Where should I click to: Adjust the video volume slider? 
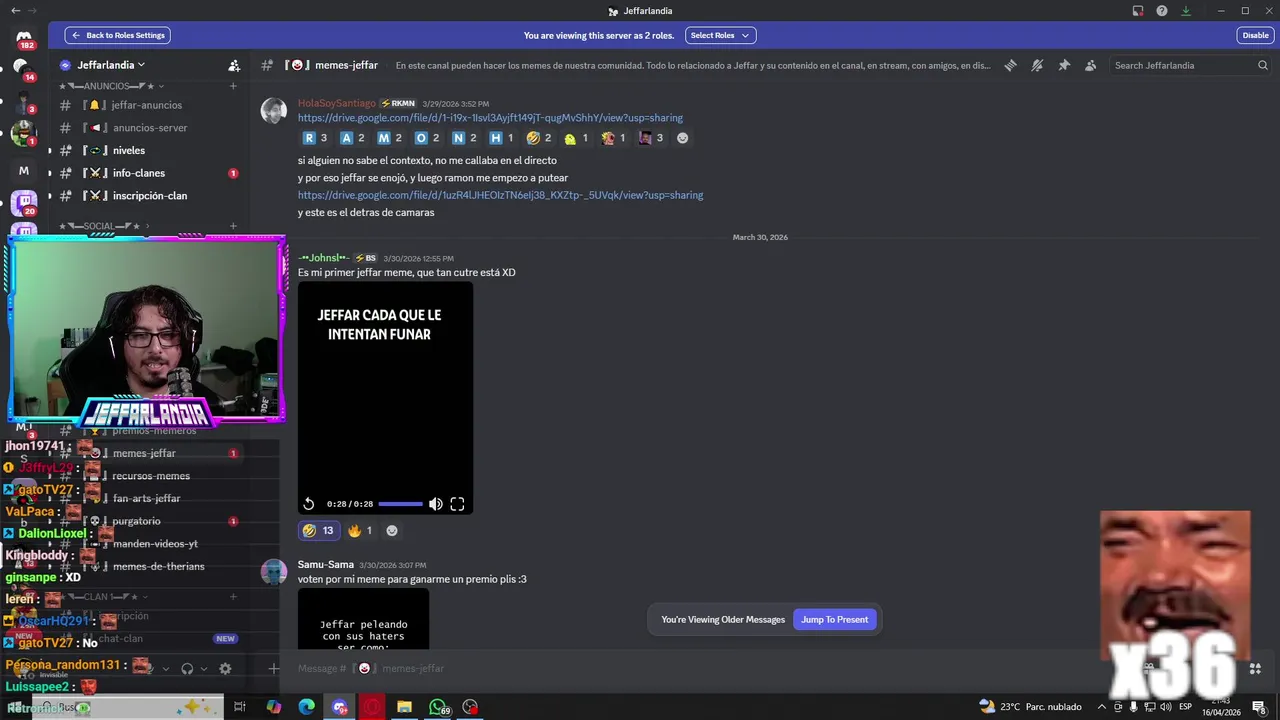coord(400,504)
